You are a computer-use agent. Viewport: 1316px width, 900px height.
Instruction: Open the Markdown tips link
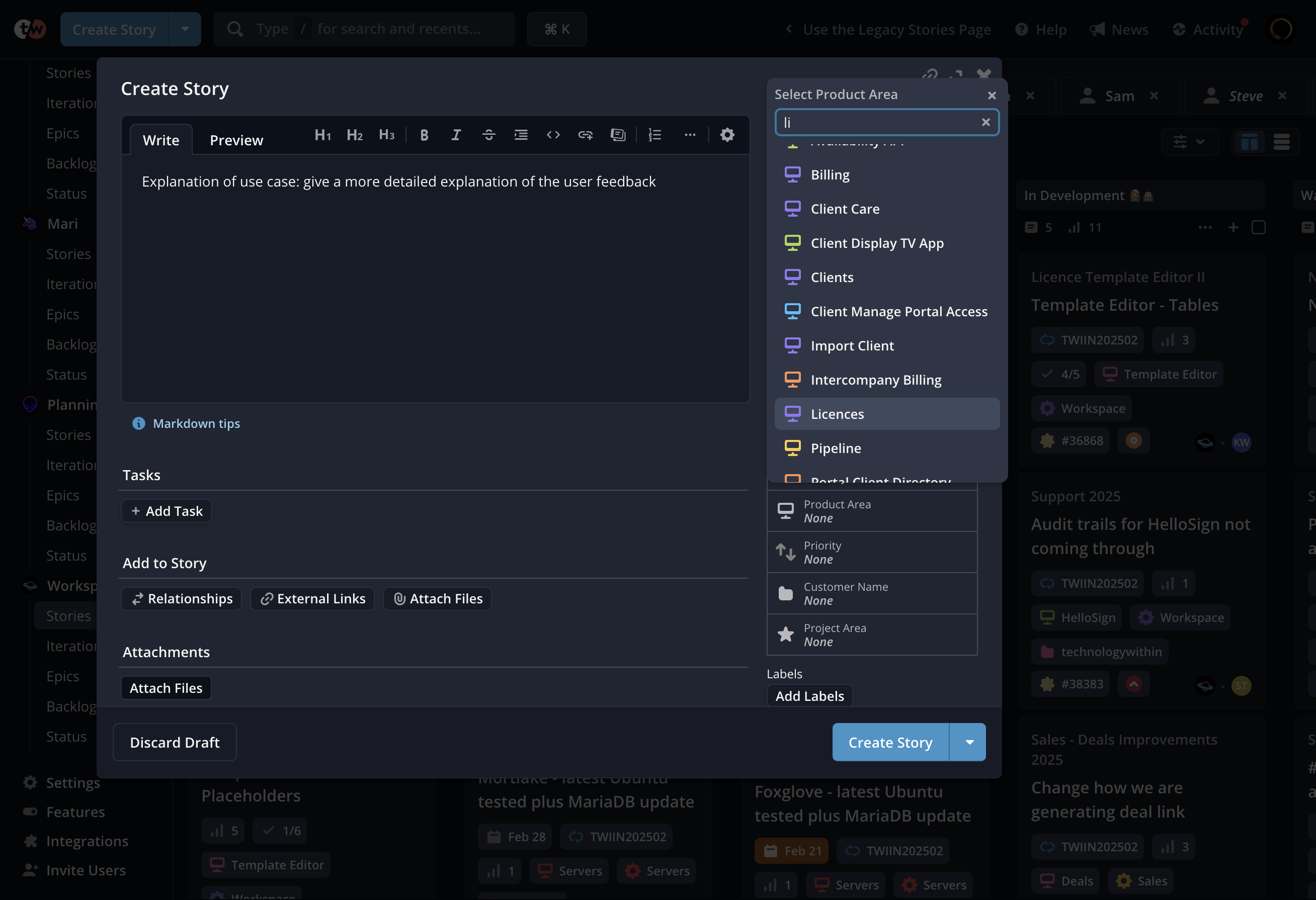[x=196, y=423]
